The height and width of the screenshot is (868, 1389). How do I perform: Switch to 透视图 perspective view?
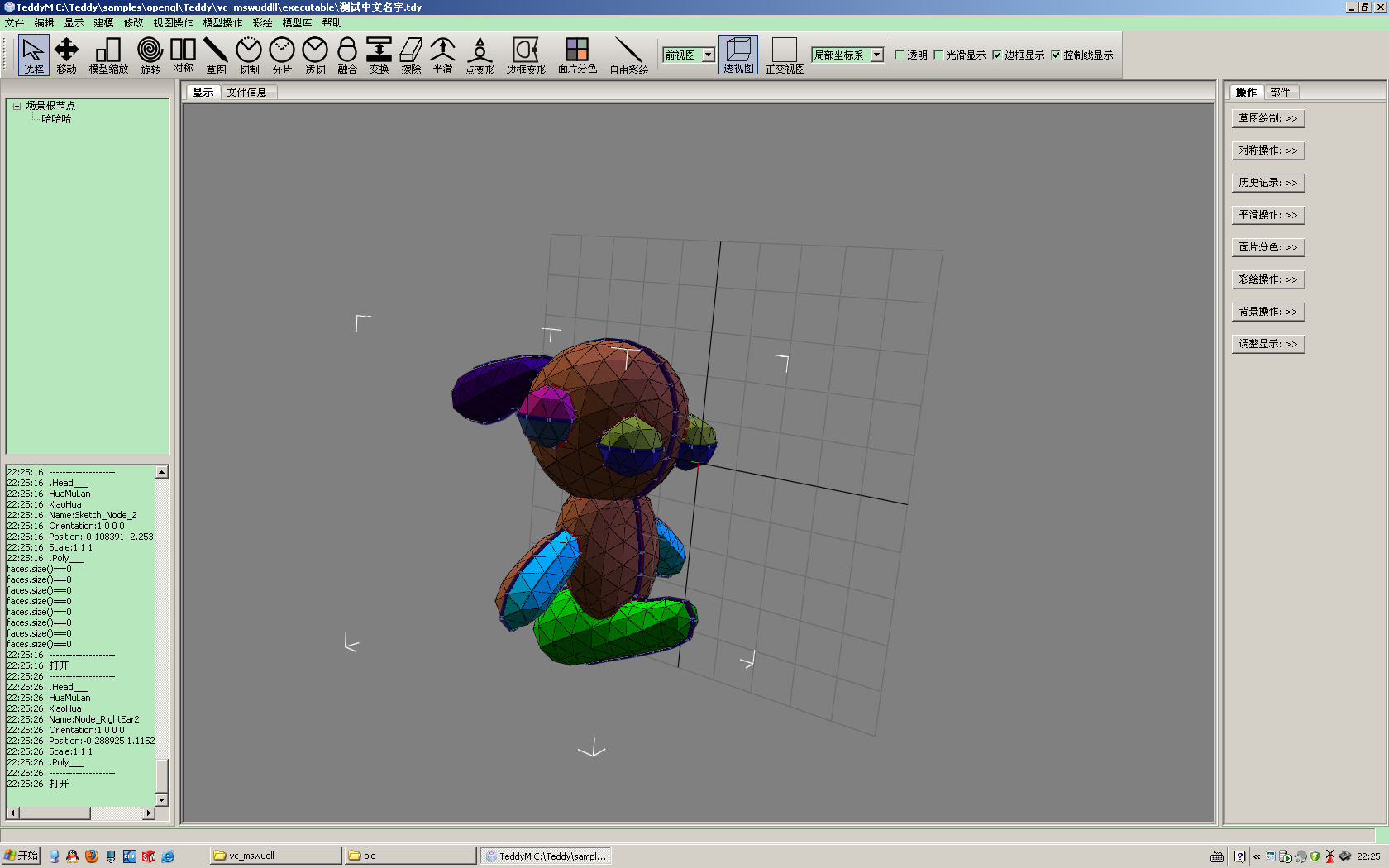(x=738, y=55)
